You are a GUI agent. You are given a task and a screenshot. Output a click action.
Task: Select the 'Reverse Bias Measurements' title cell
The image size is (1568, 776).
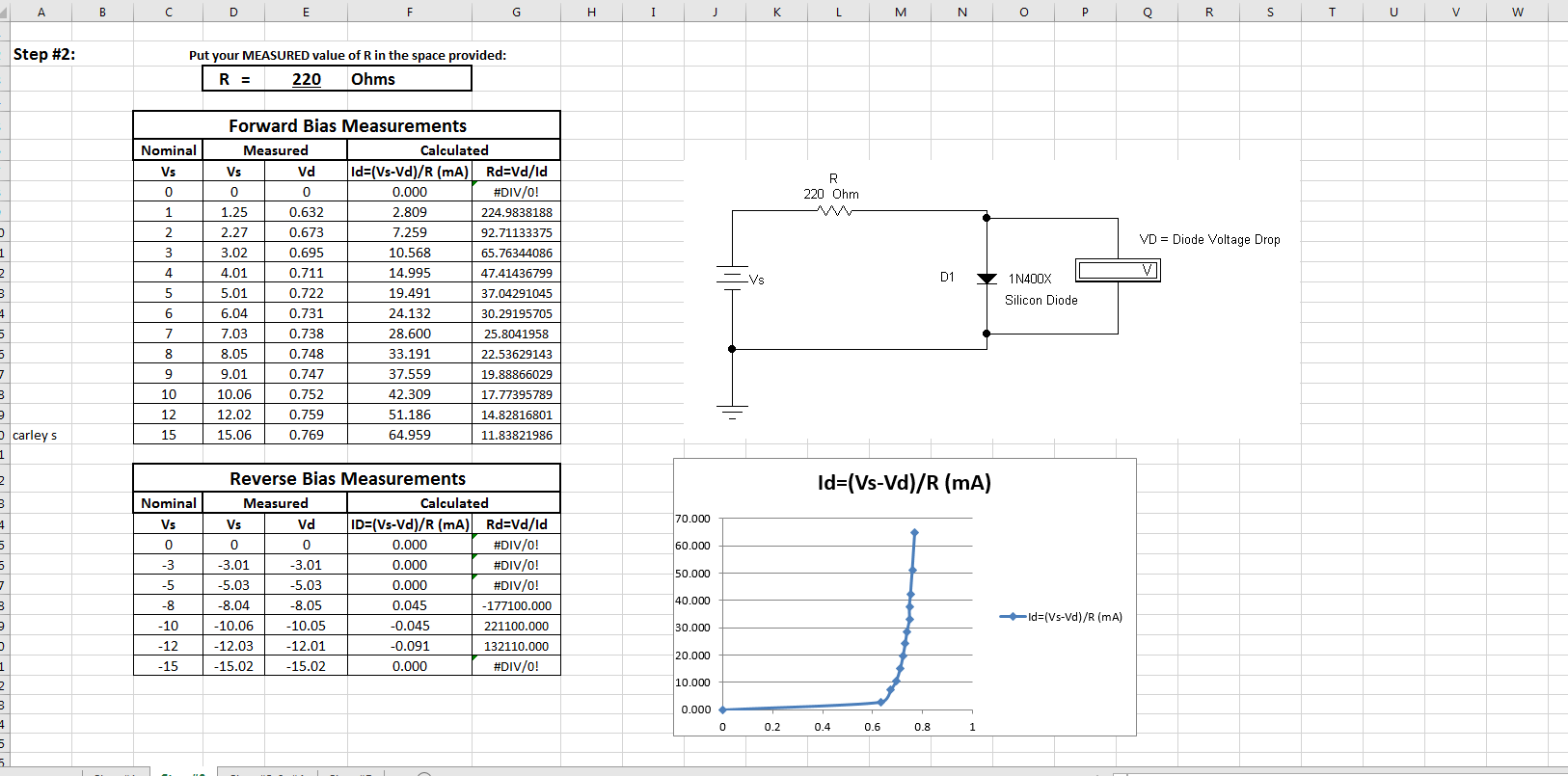[347, 478]
